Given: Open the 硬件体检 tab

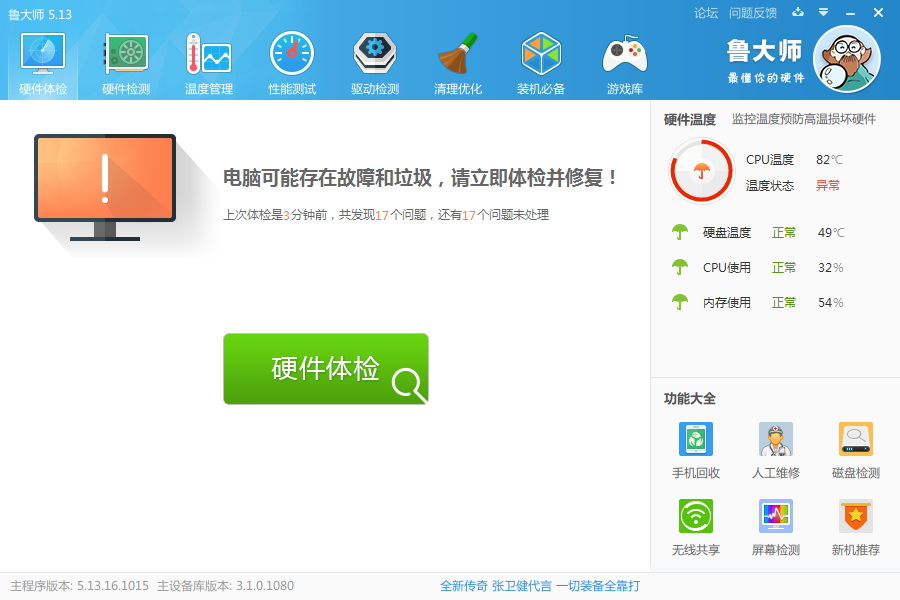Looking at the screenshot, I should [x=43, y=63].
